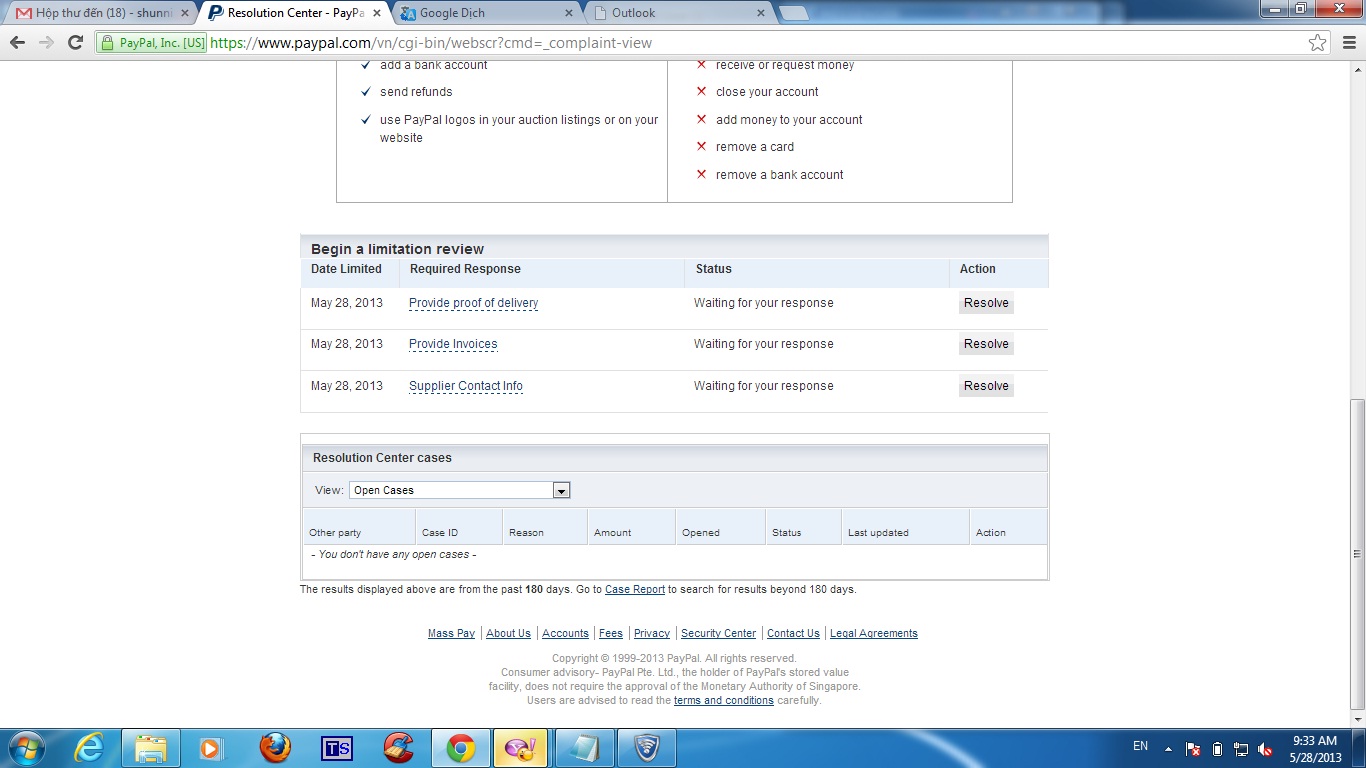Open the TS application on the taskbar
Screen dimensions: 1366x768
[x=337, y=748]
